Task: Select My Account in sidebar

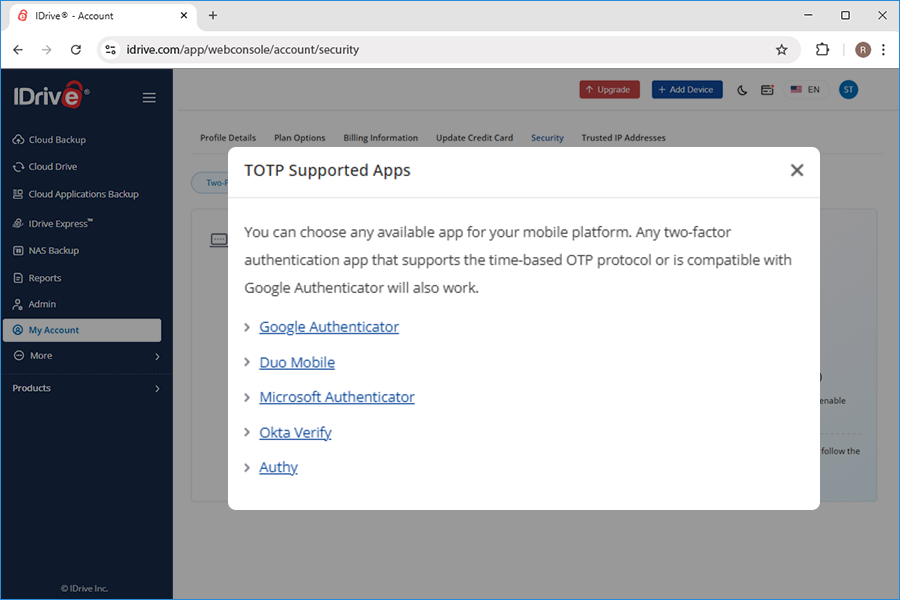Action: click(82, 330)
